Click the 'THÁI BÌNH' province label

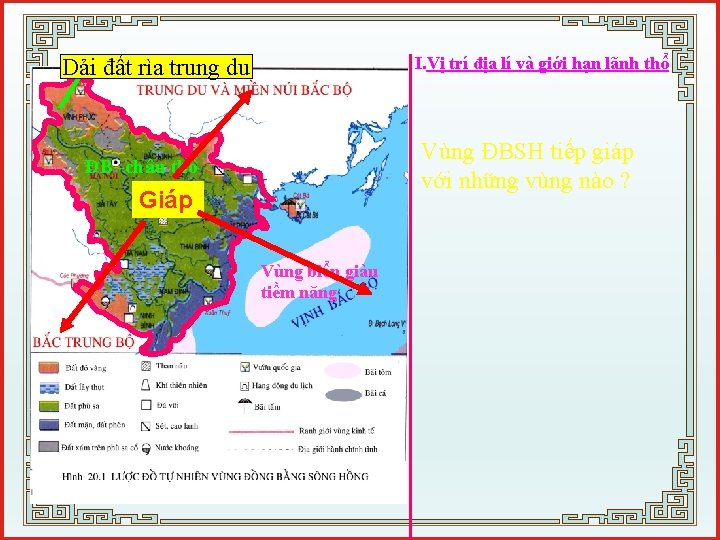point(194,246)
